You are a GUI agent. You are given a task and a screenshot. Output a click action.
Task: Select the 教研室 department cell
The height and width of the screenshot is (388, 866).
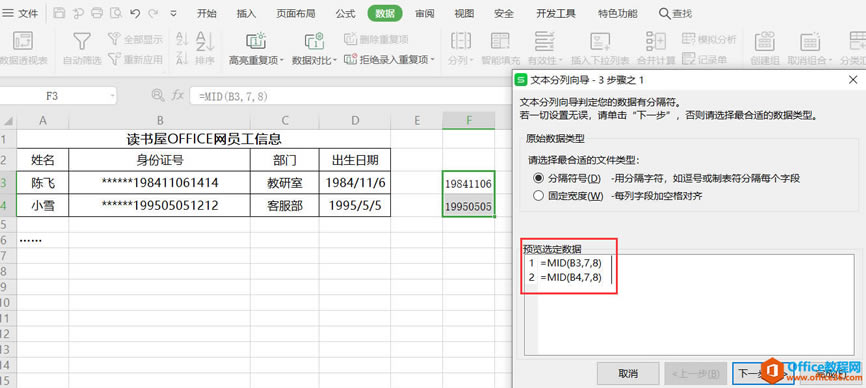(284, 183)
